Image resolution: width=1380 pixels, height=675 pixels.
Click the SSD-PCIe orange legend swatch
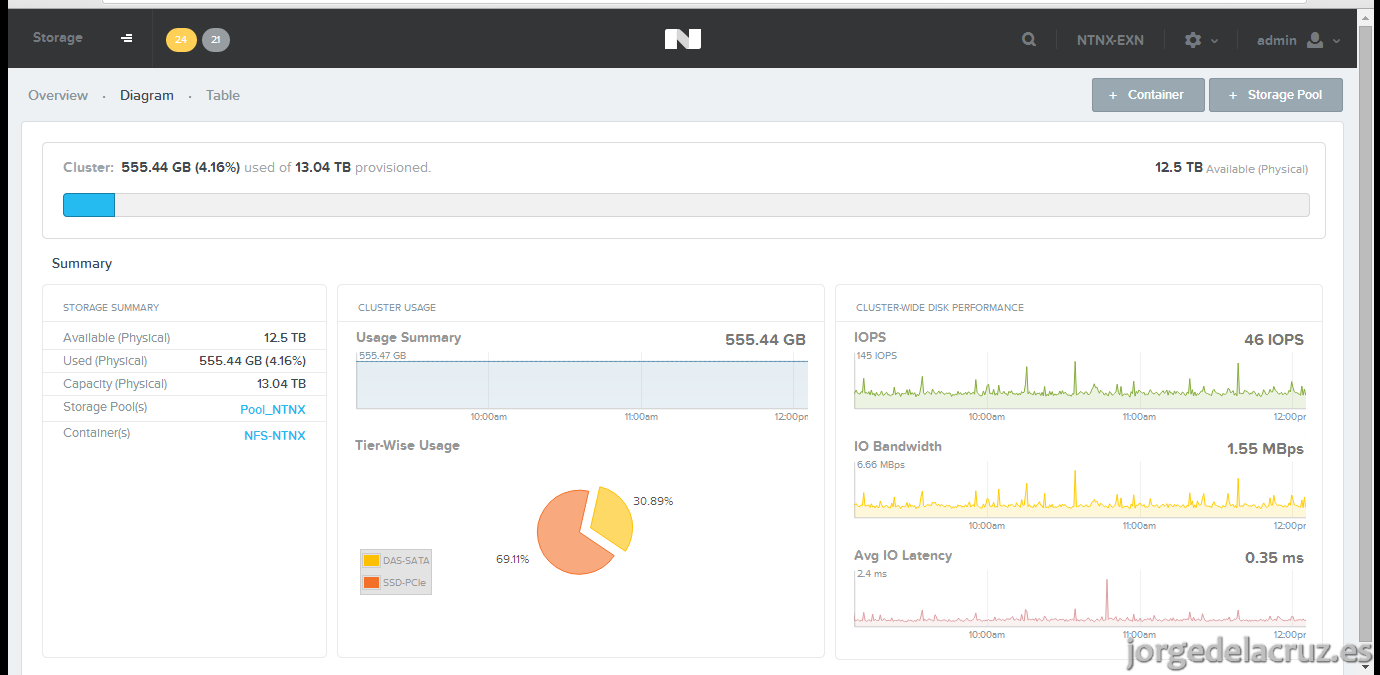tap(371, 582)
